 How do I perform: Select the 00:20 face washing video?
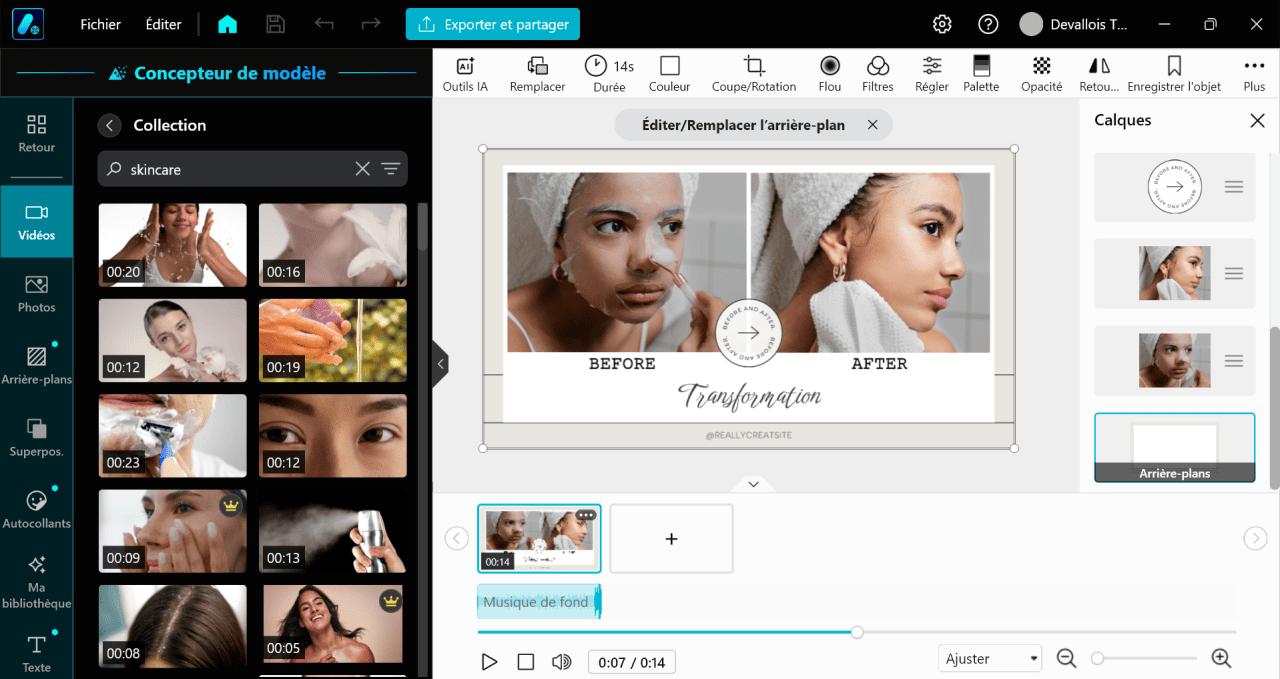pos(172,245)
